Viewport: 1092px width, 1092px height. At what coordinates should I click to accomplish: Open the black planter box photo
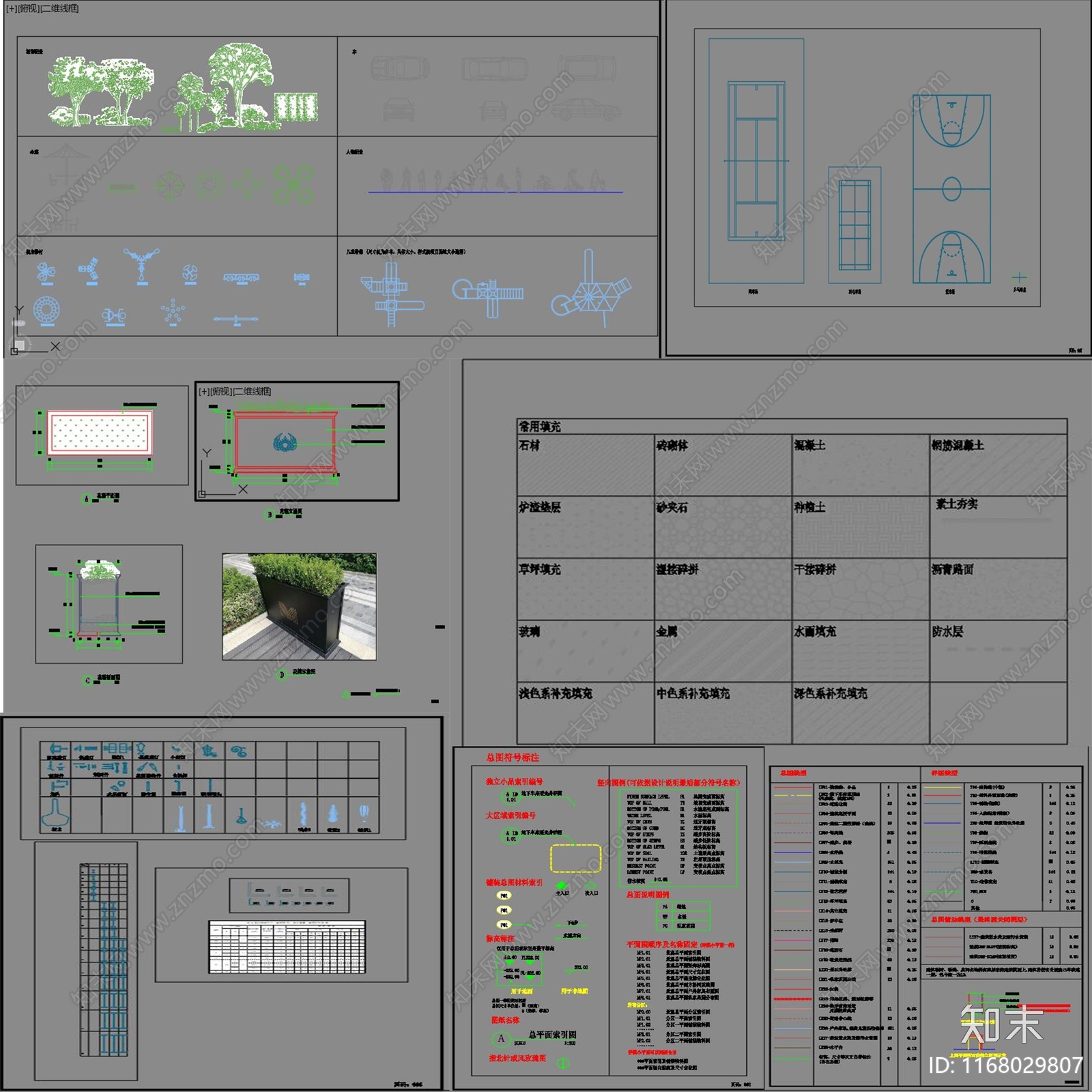tap(299, 606)
